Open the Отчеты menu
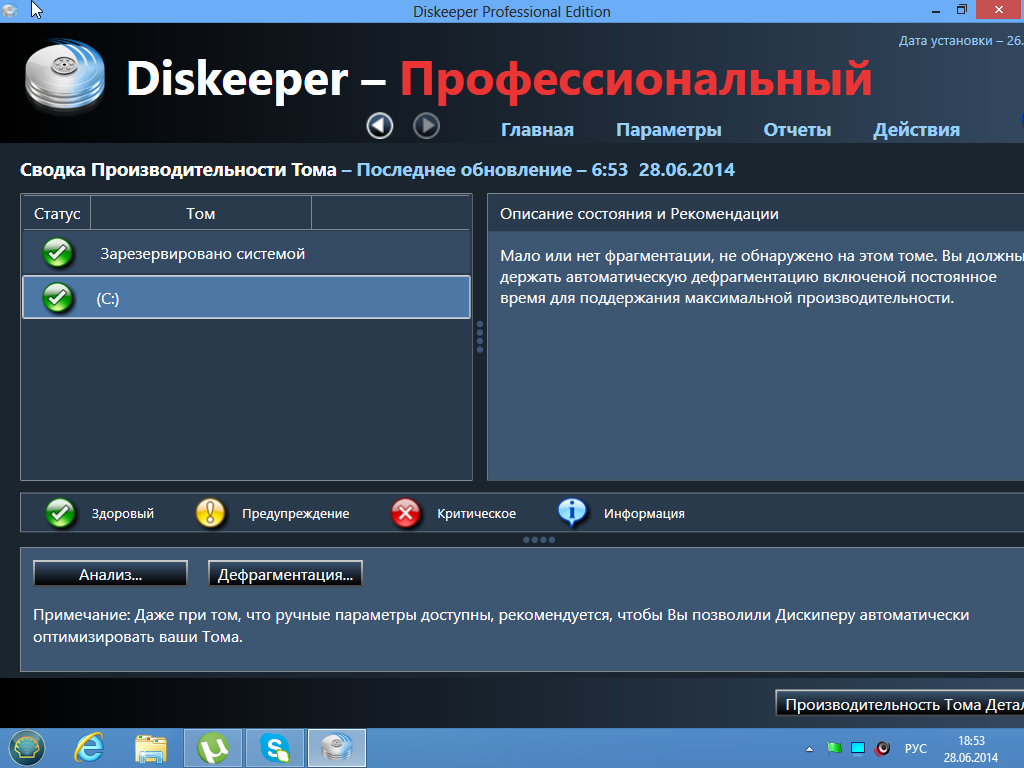 (x=797, y=130)
